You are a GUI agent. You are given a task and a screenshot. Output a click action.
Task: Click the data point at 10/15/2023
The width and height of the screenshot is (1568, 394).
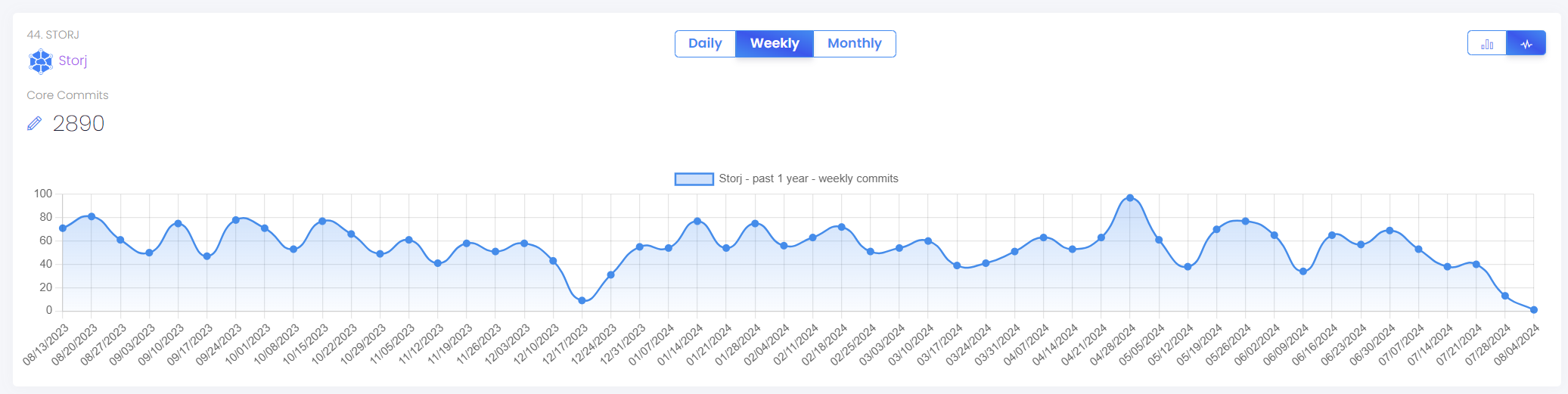click(322, 222)
